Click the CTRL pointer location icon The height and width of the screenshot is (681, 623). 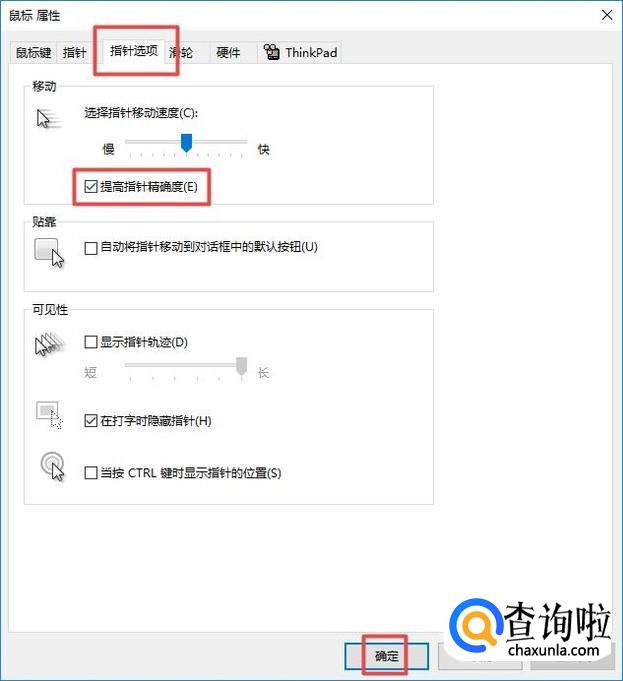click(52, 466)
